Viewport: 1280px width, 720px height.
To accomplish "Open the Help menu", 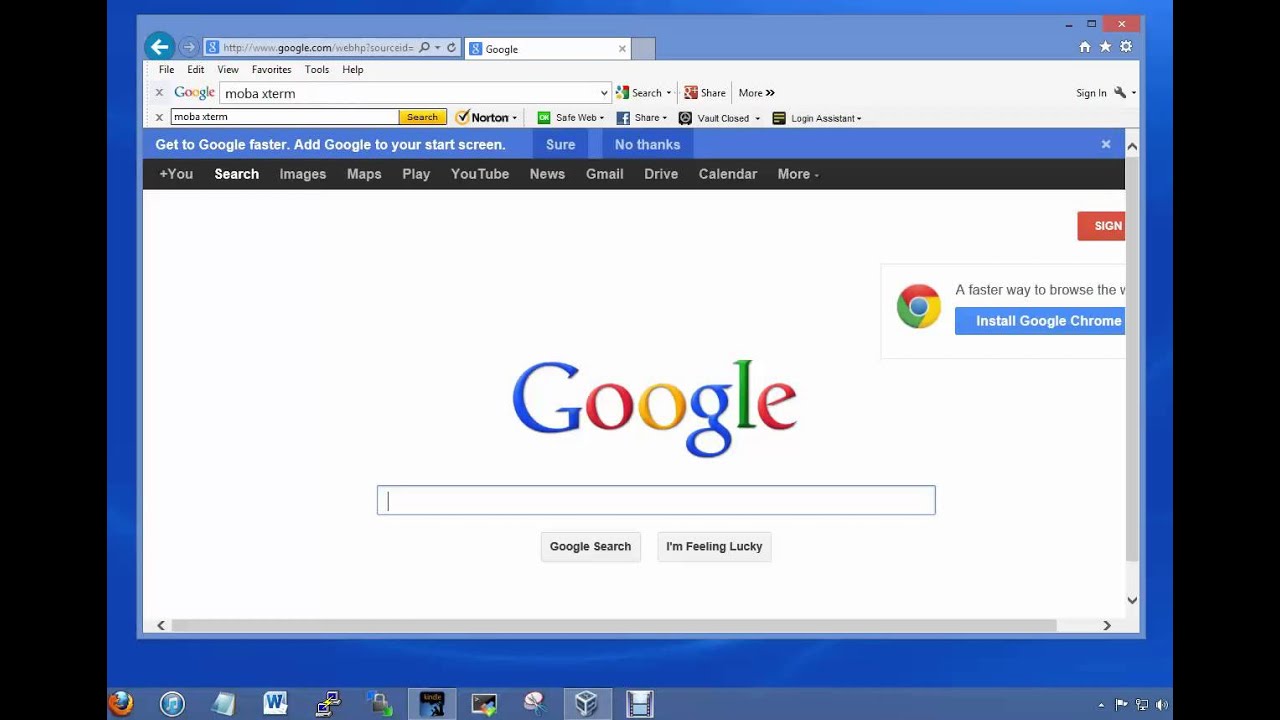I will pos(353,70).
